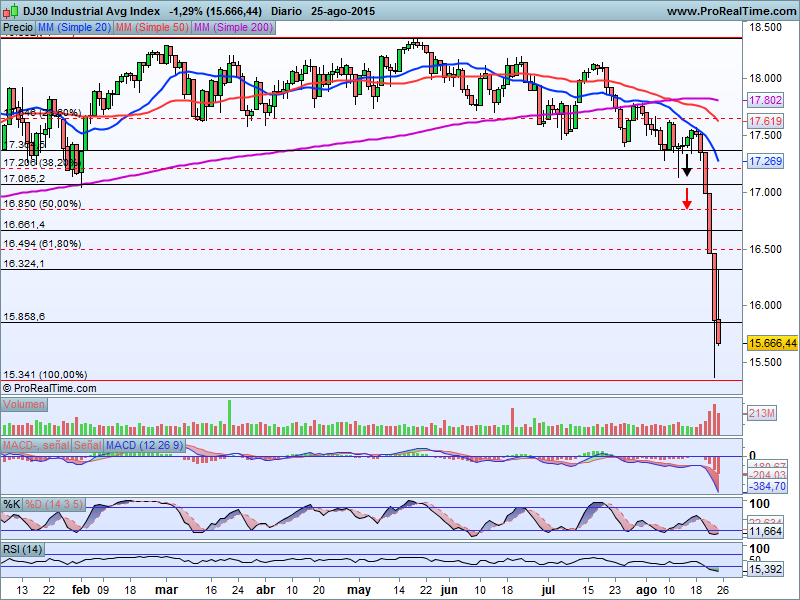Select the mar label on the date axis
800x600 pixels.
point(166,590)
